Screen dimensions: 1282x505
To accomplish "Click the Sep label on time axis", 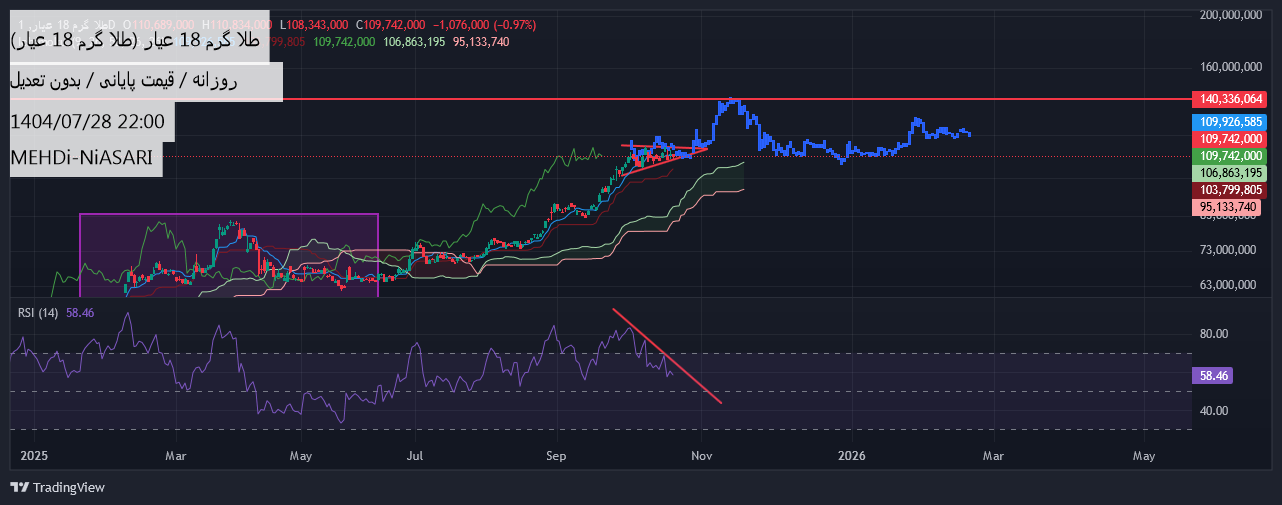I will click(556, 456).
